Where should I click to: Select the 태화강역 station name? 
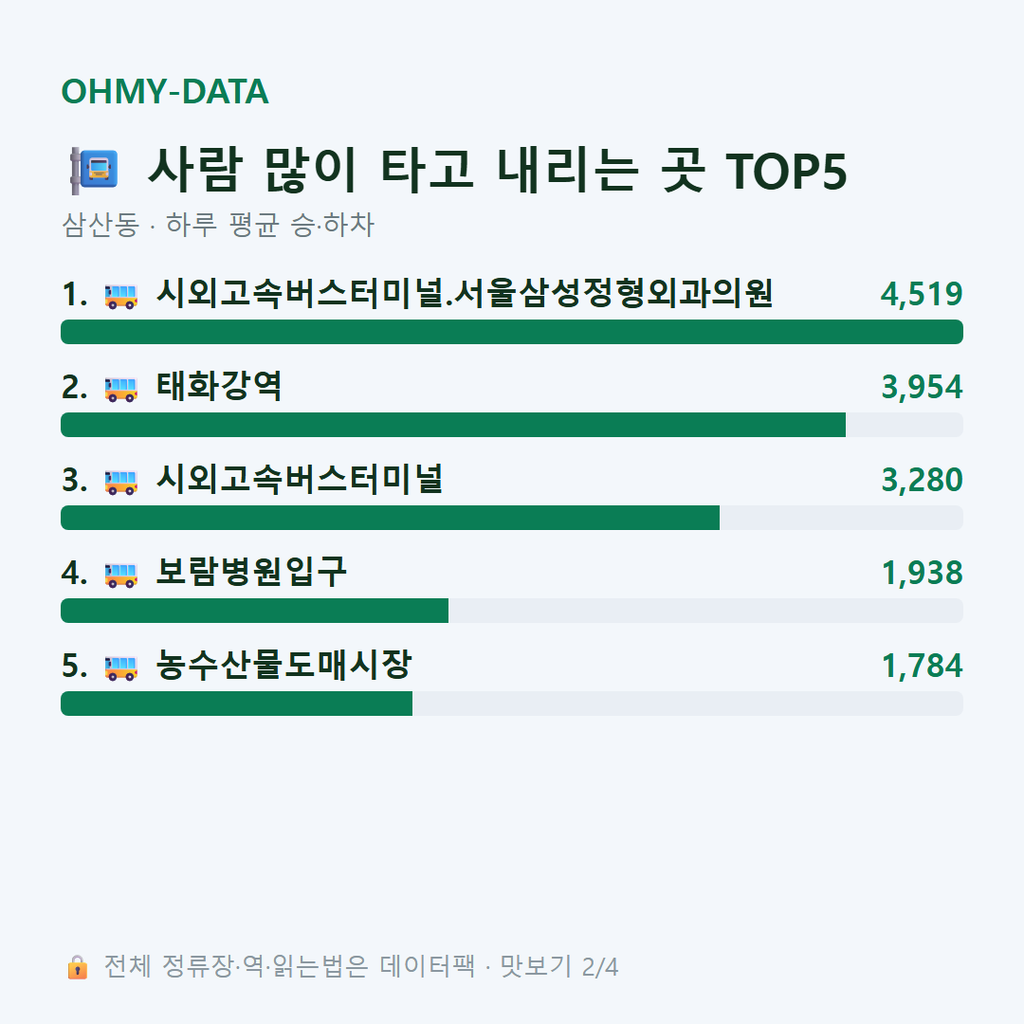coord(219,387)
